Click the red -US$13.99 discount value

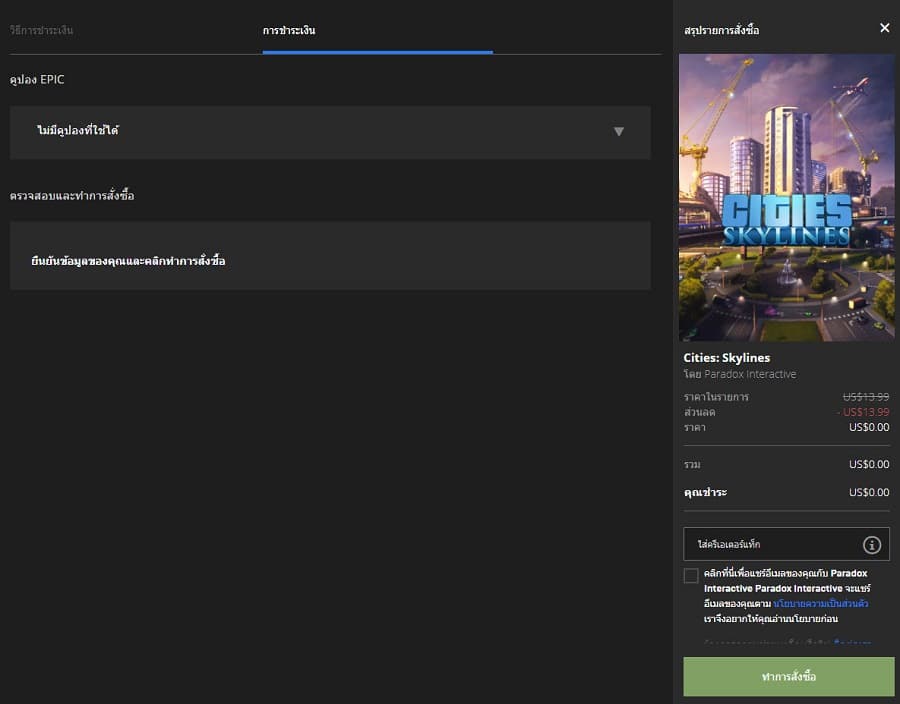click(863, 412)
